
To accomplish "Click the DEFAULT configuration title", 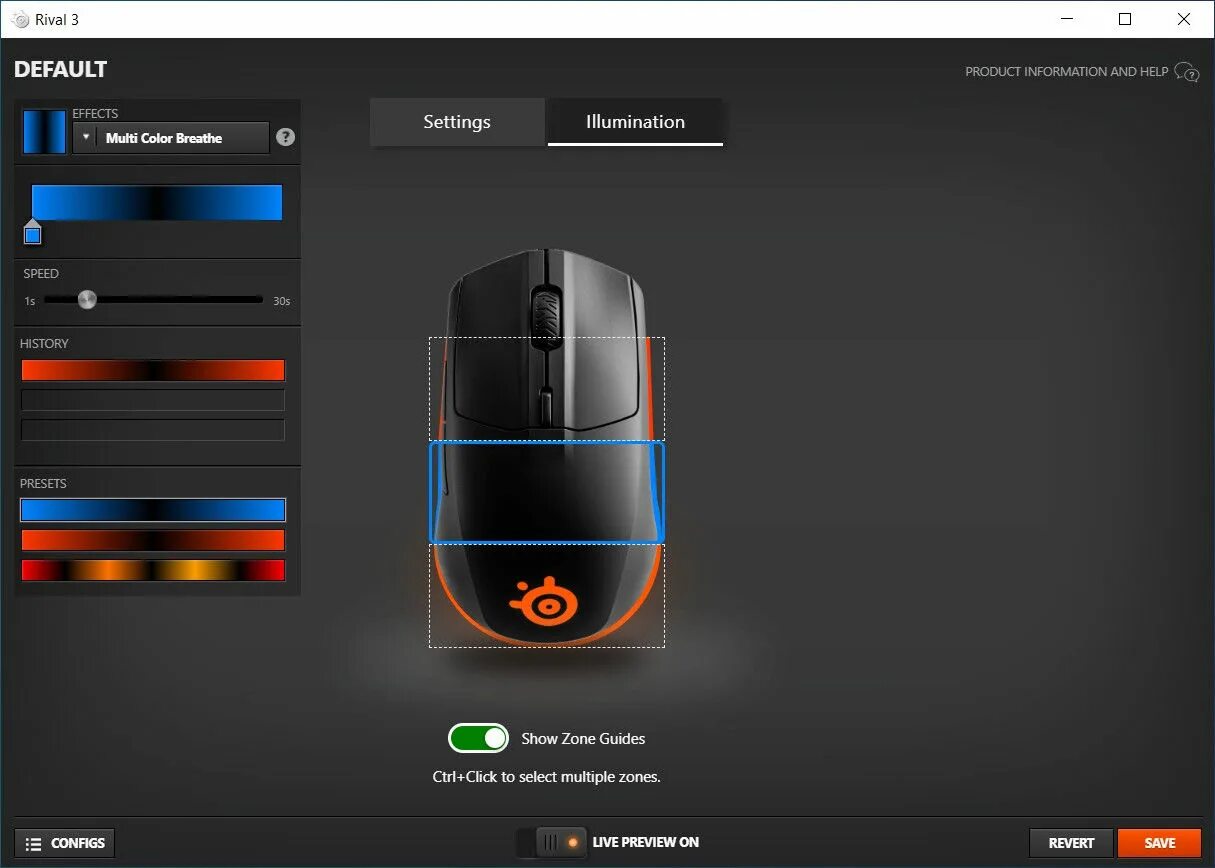I will pos(60,70).
